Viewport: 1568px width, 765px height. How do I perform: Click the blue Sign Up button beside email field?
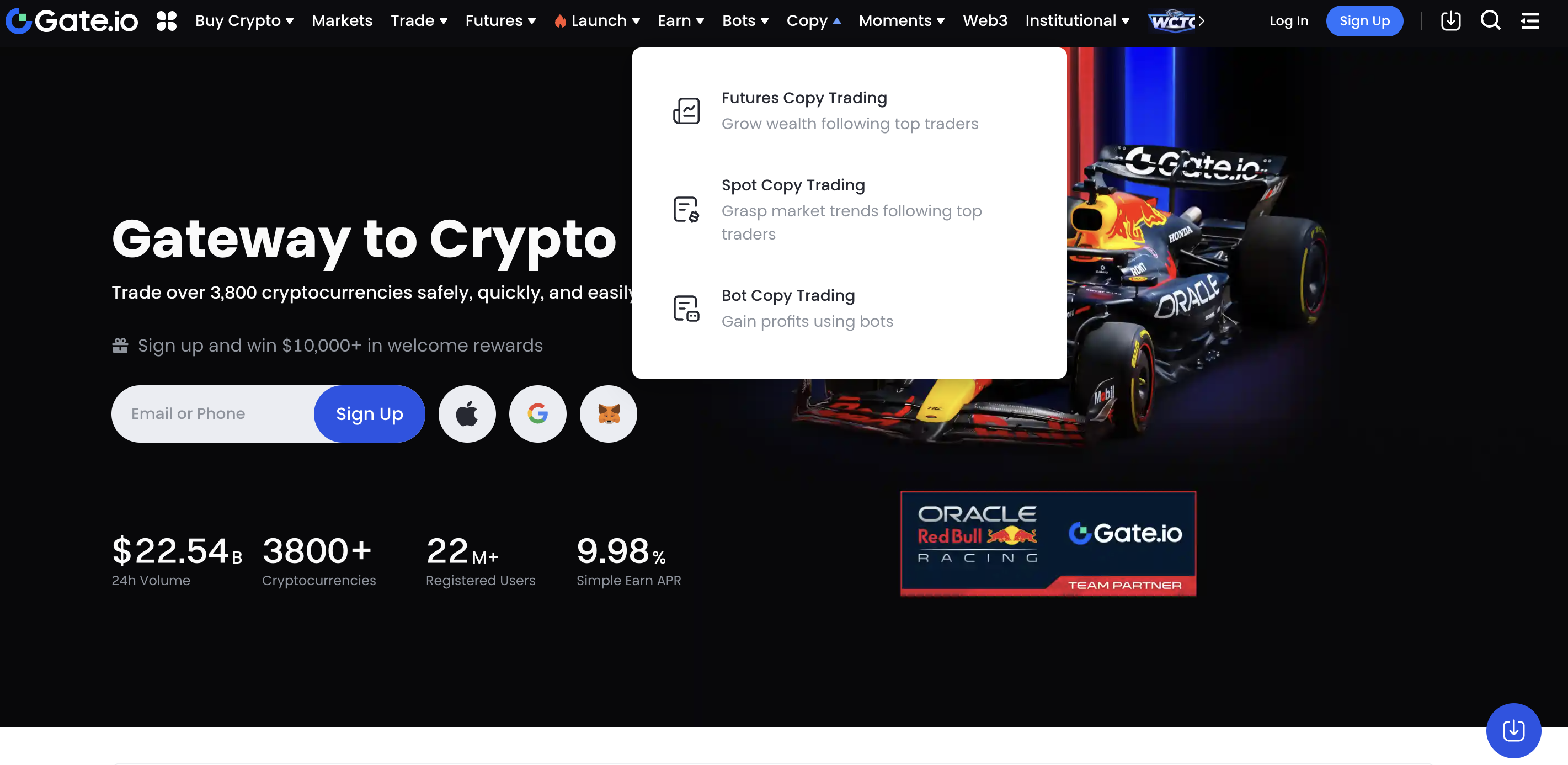click(370, 413)
